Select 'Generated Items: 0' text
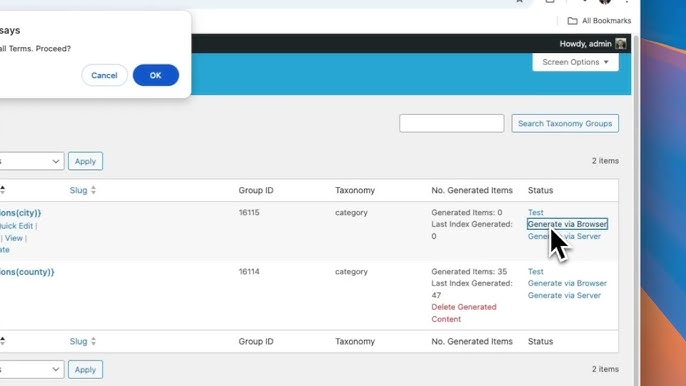686x386 pixels. pyautogui.click(x=467, y=212)
